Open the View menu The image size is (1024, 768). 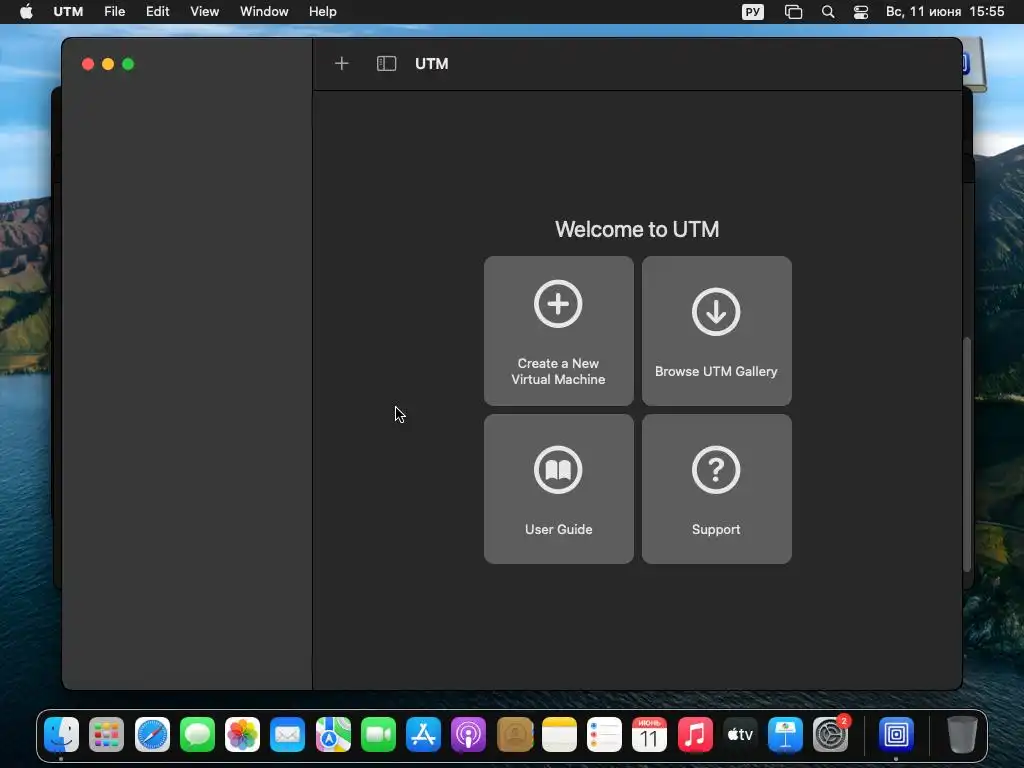[x=204, y=12]
